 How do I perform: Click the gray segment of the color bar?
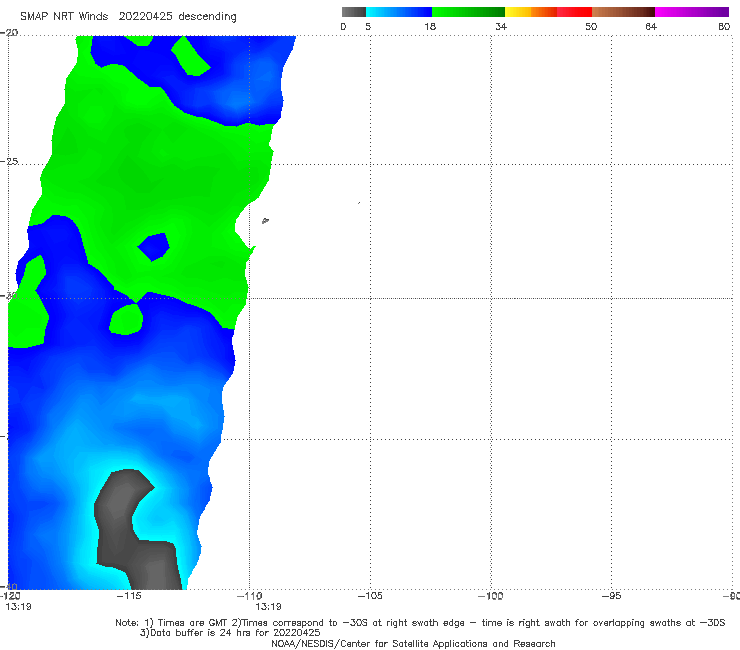(354, 12)
